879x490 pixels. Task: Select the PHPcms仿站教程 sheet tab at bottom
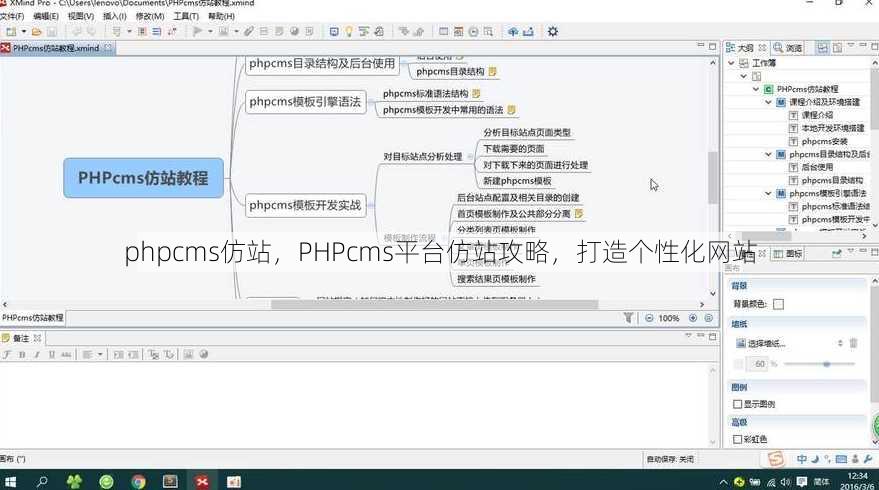33,318
